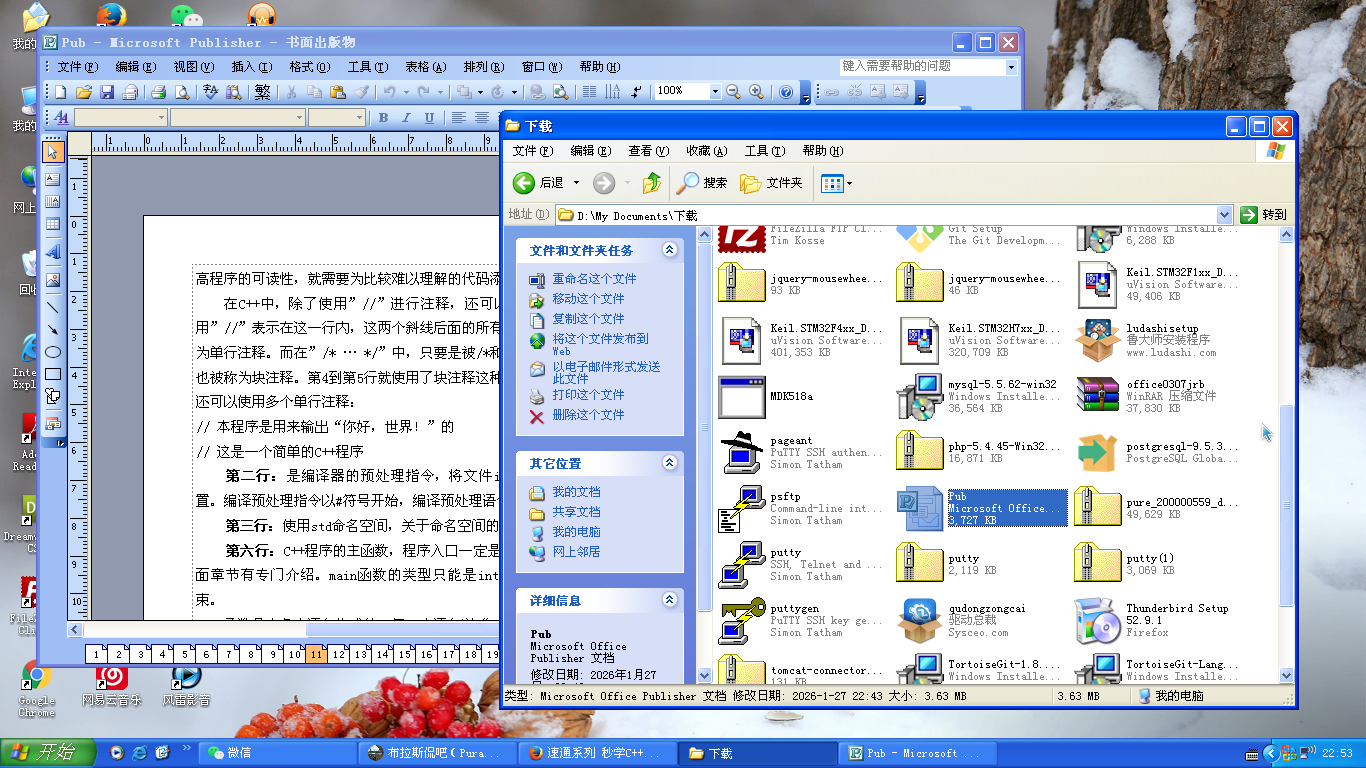Screen dimensions: 1366x768
Task: Select the Oval drawing tool
Action: 53,352
